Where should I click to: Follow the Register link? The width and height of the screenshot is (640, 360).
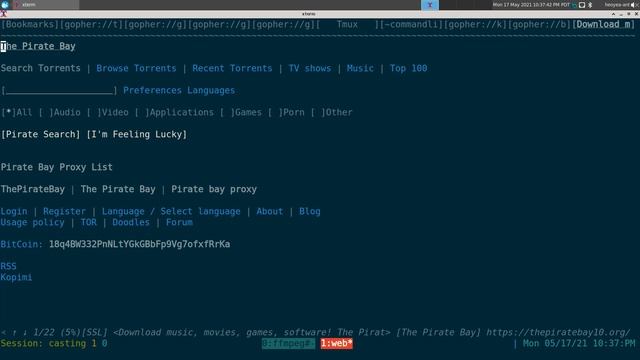64,211
